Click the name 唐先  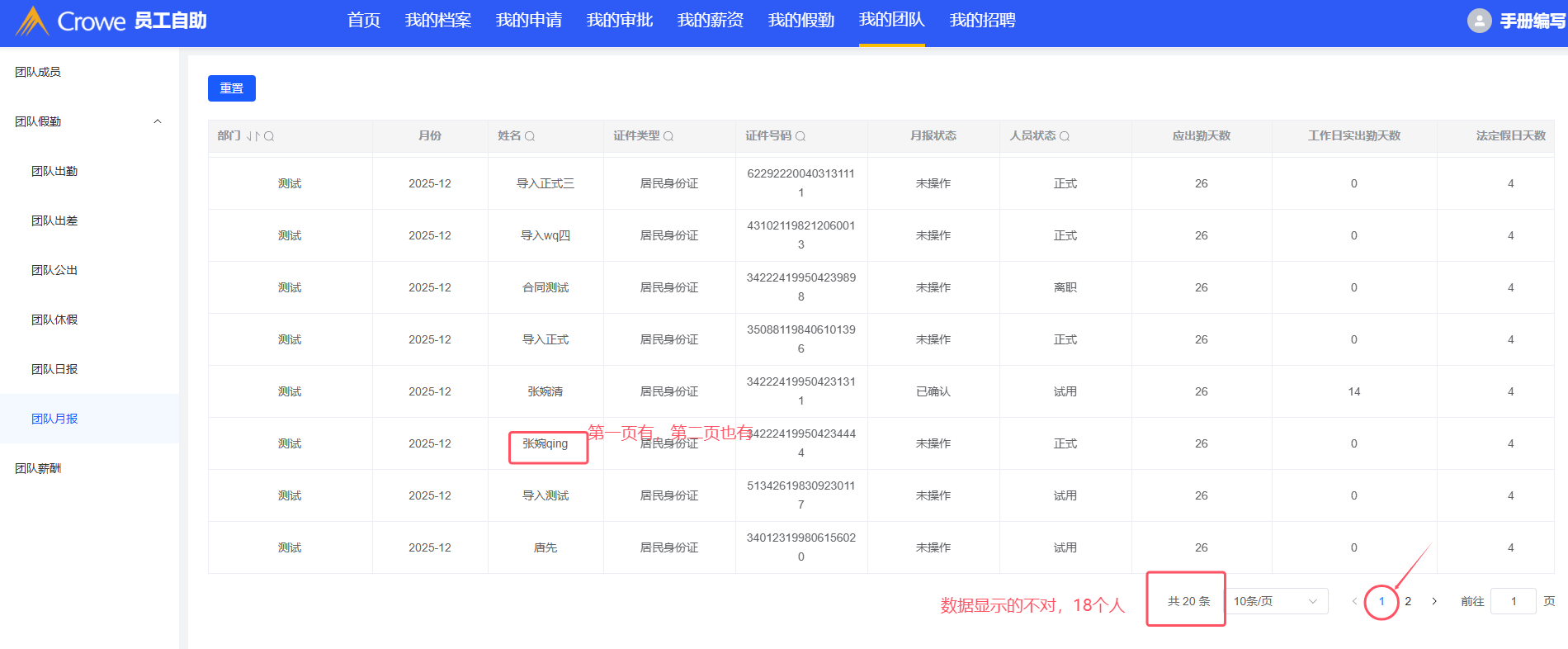pyautogui.click(x=545, y=547)
